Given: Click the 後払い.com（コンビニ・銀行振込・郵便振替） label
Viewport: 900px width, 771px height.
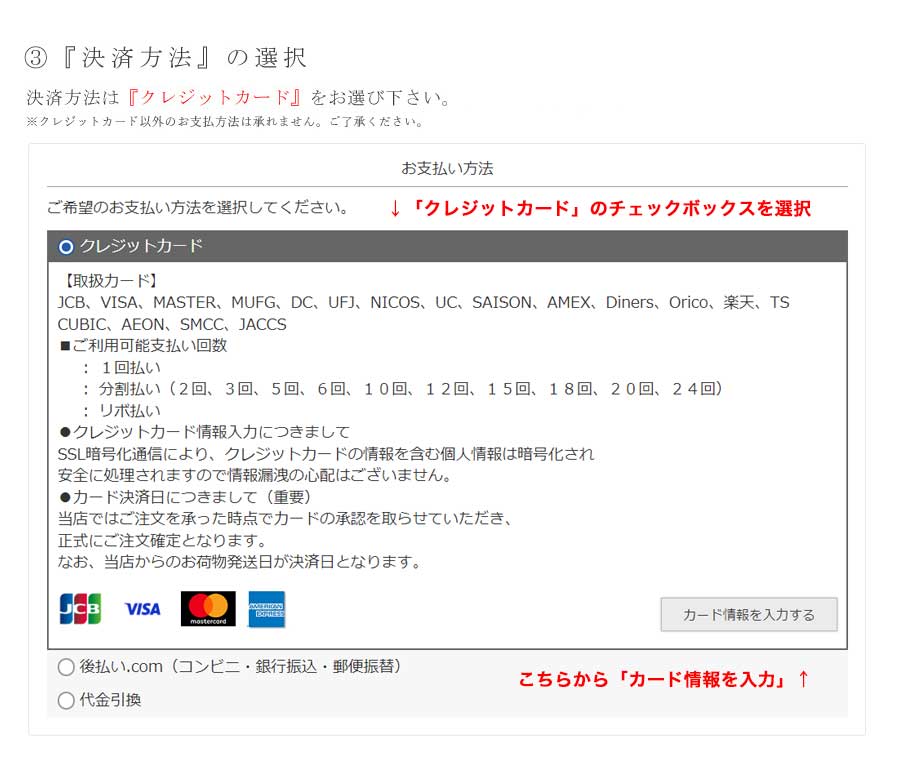Looking at the screenshot, I should 240,666.
